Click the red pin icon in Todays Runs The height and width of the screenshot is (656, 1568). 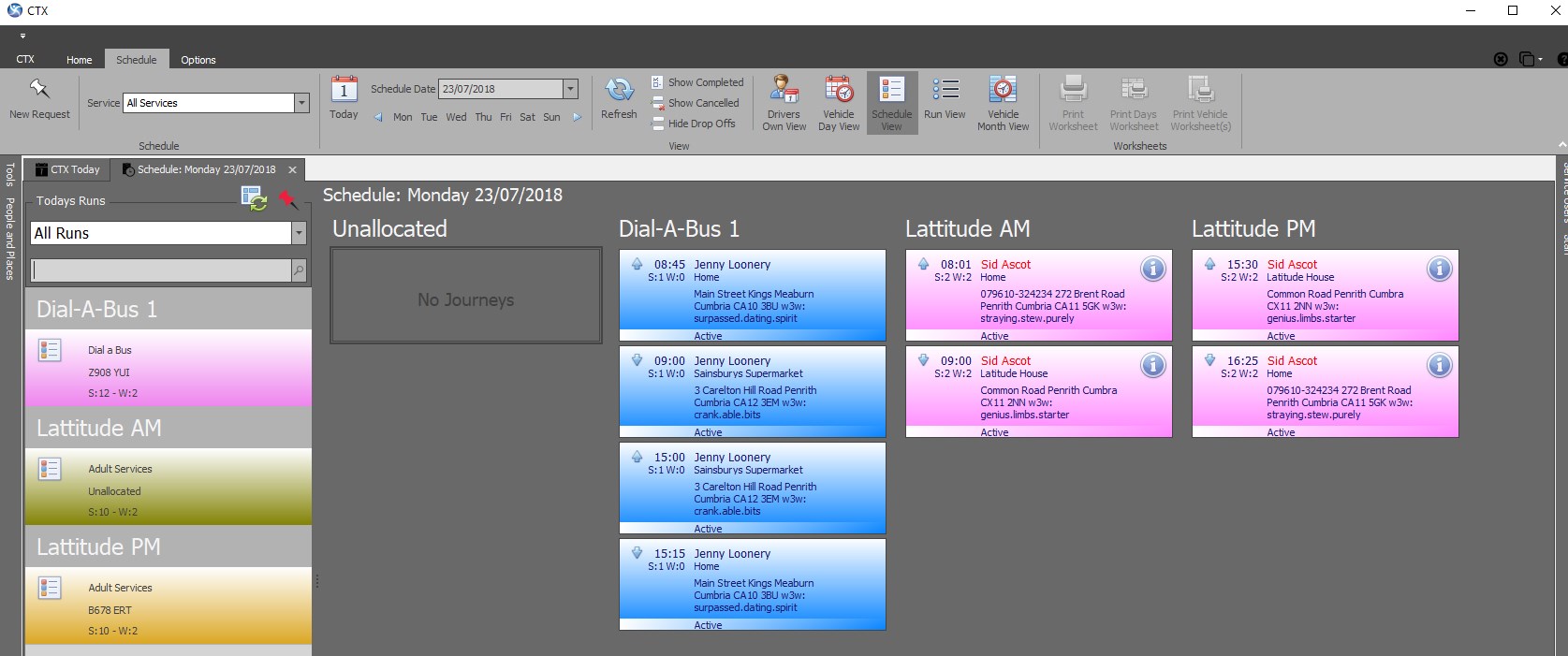pos(287,199)
